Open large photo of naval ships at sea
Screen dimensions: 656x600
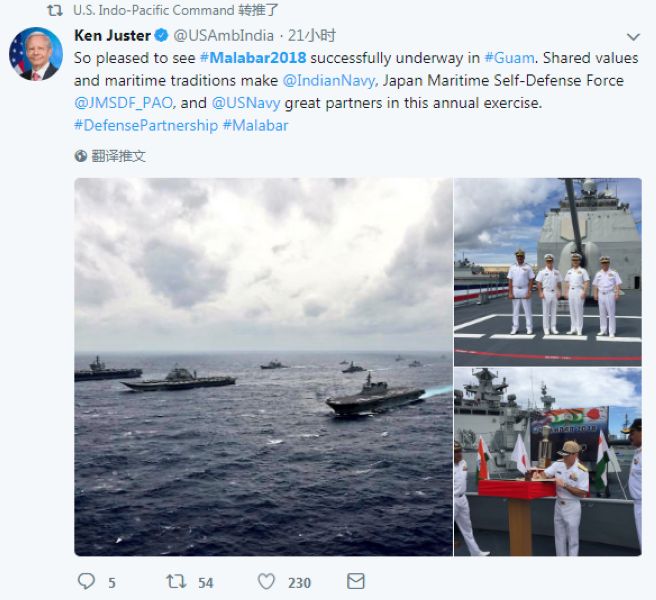[264, 367]
